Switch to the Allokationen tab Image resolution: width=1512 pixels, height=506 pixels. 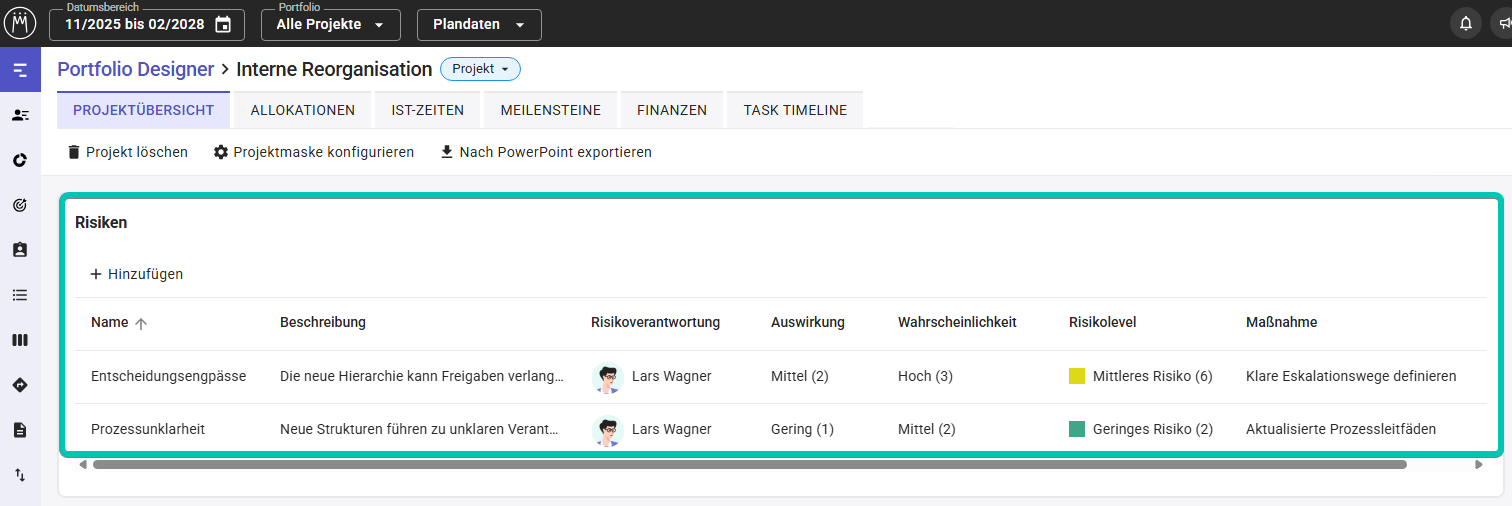[302, 110]
